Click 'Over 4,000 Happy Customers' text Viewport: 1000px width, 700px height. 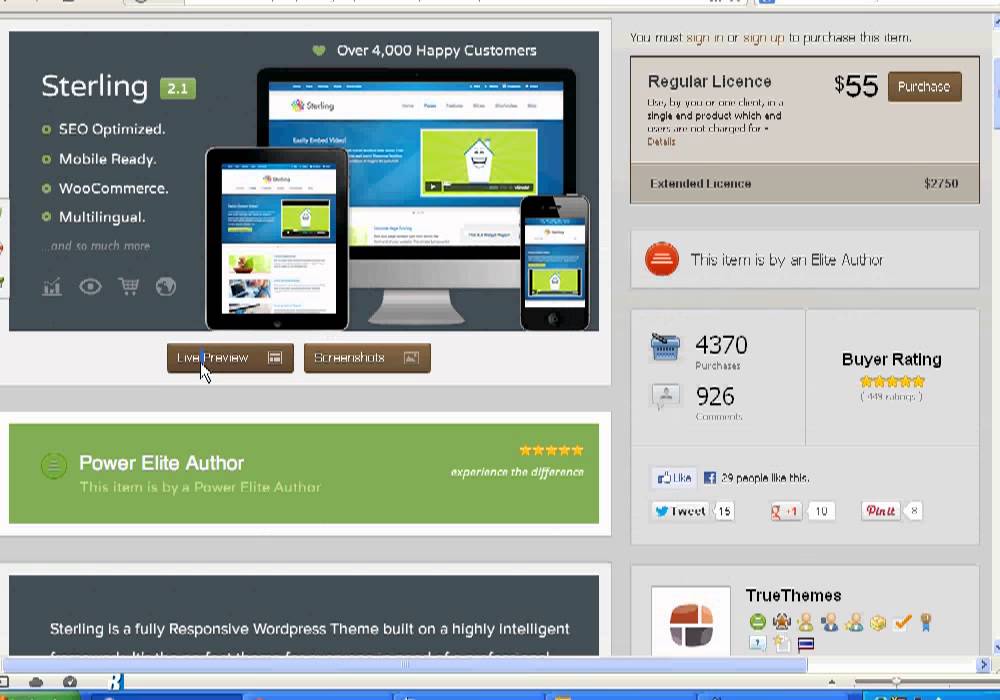(437, 50)
